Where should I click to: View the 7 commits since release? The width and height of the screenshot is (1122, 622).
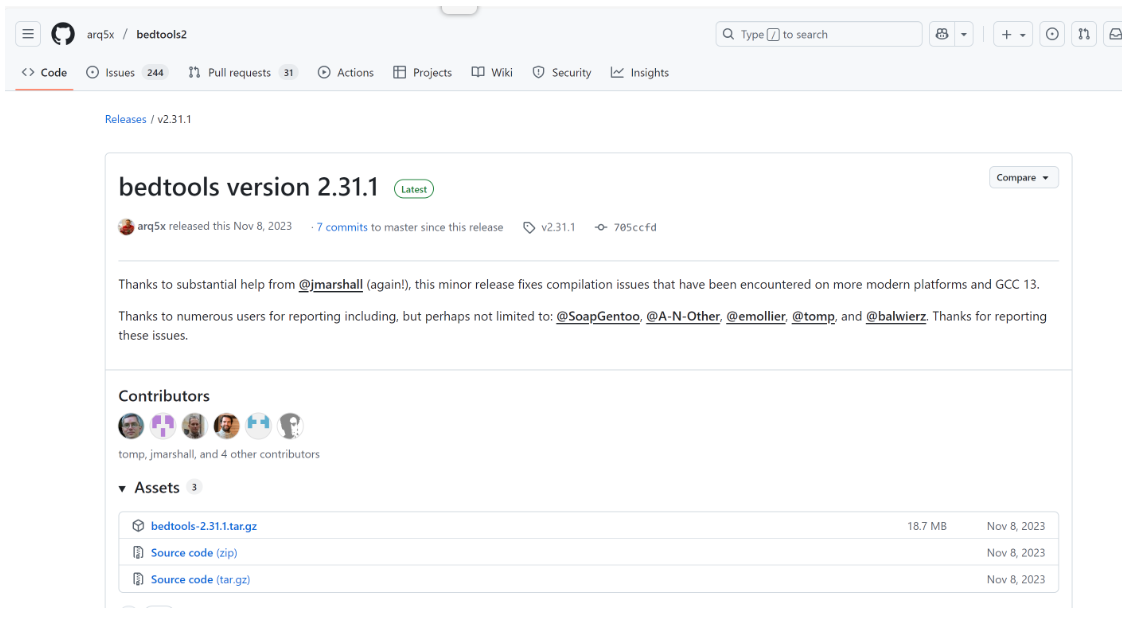[342, 227]
